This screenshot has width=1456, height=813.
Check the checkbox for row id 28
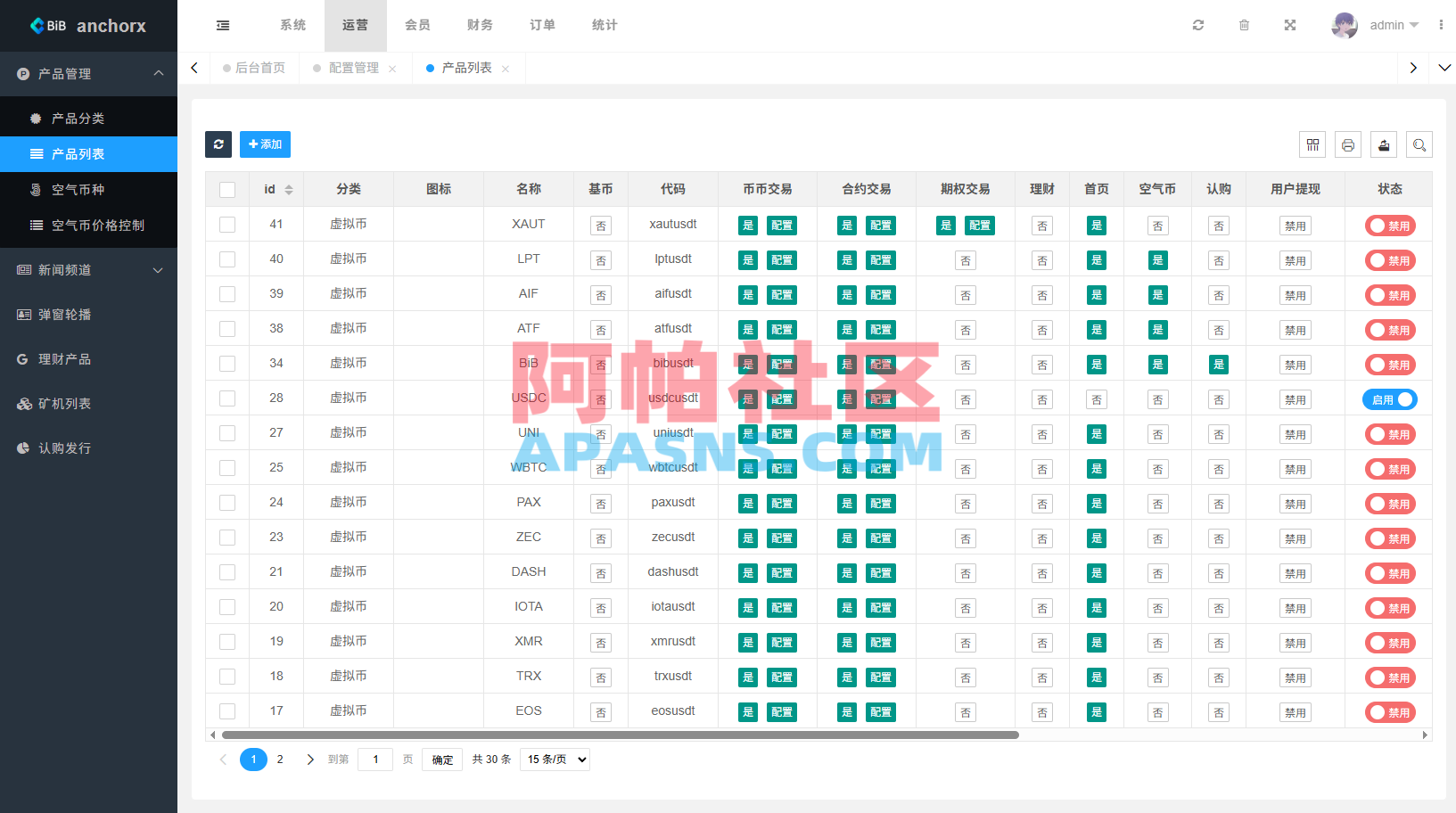click(227, 398)
